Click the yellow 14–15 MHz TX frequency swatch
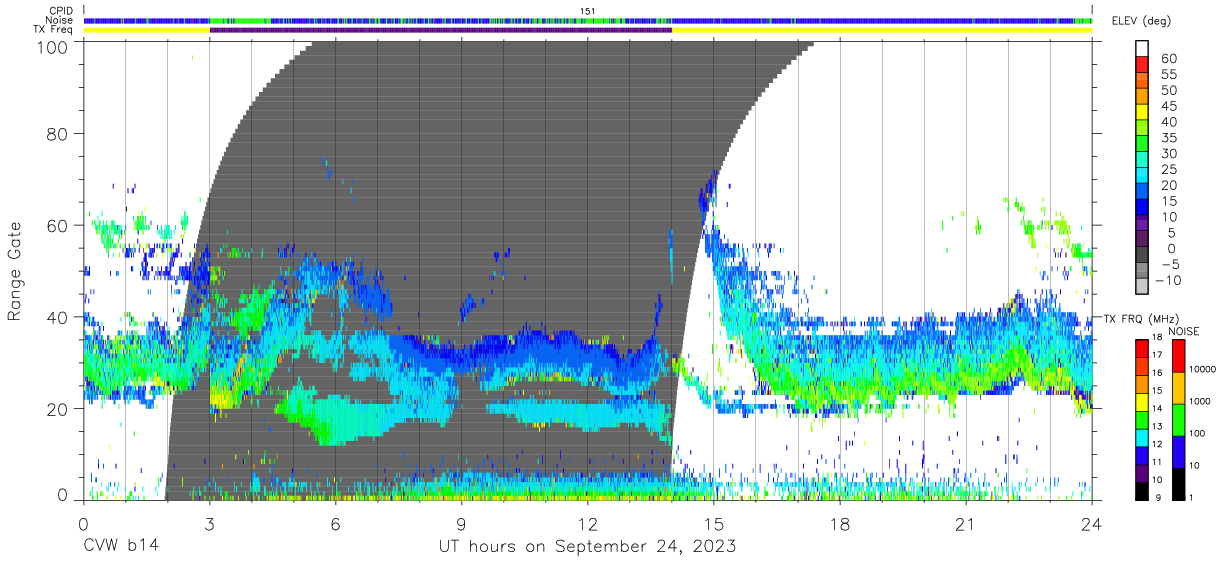The height and width of the screenshot is (567, 1228). (1144, 402)
